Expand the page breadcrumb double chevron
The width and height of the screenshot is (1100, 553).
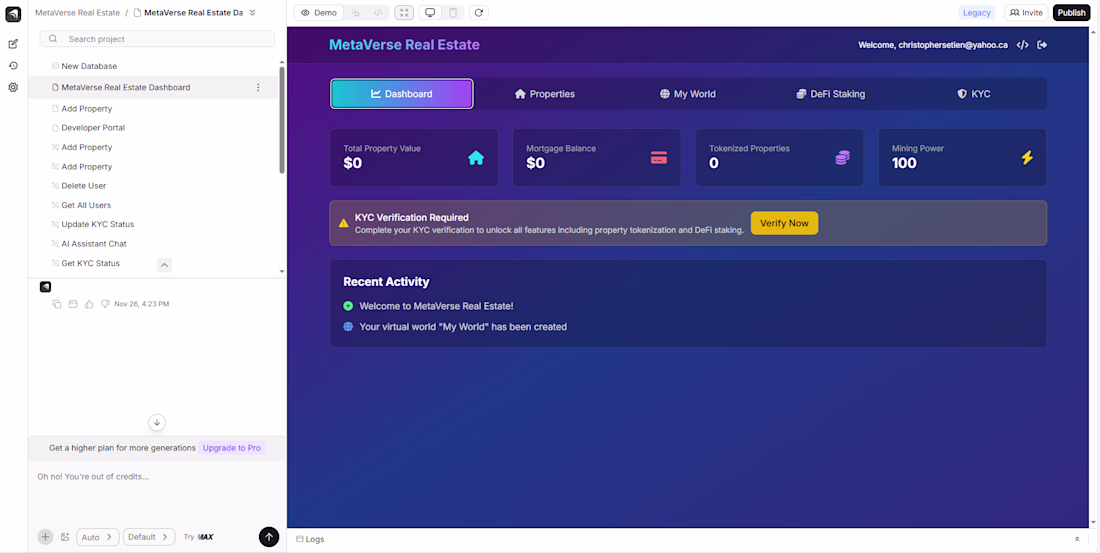click(x=253, y=13)
